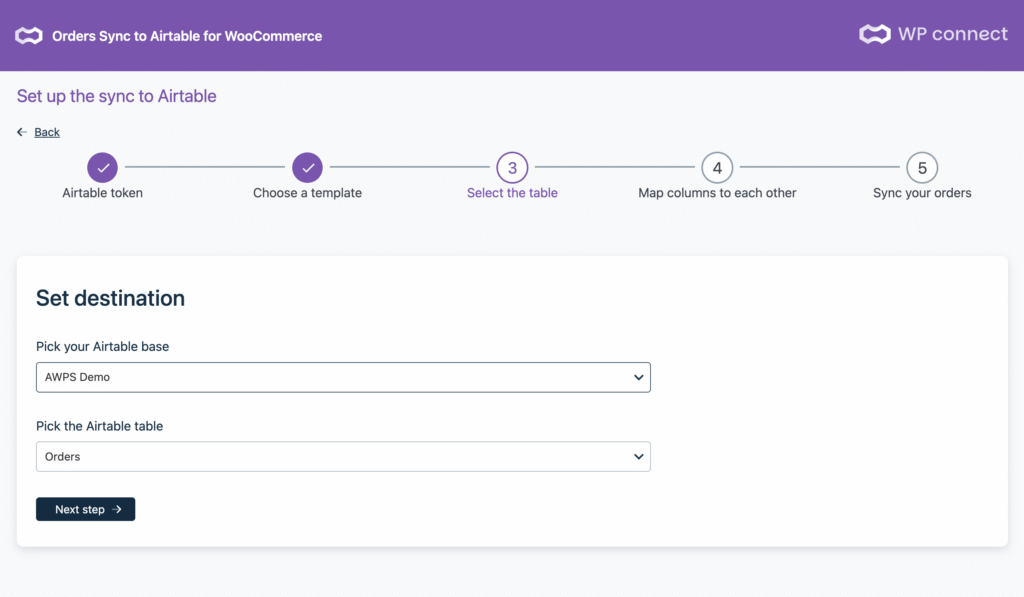Click the chevron on the Airtable base selector
The height and width of the screenshot is (597, 1024).
pos(639,378)
